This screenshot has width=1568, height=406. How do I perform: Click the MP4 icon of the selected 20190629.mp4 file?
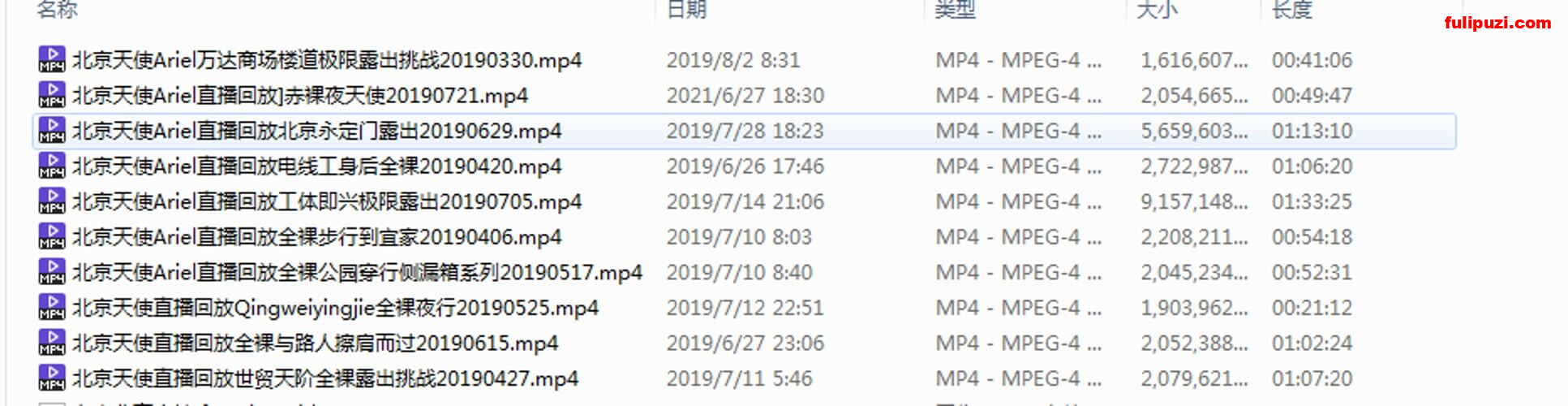click(x=52, y=130)
